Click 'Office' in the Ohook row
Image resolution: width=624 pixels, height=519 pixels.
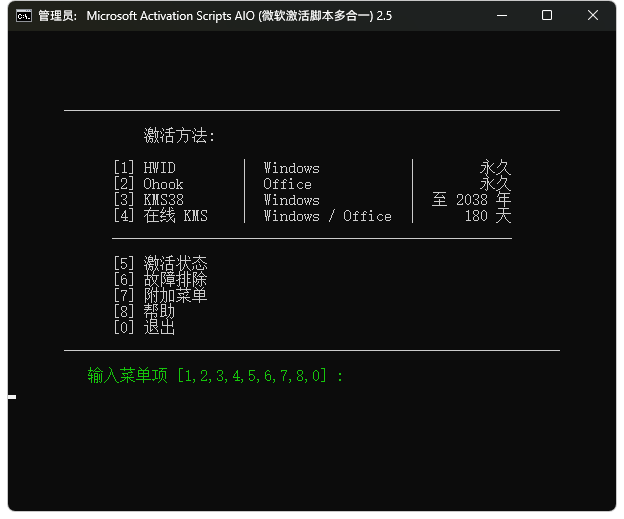(x=287, y=184)
